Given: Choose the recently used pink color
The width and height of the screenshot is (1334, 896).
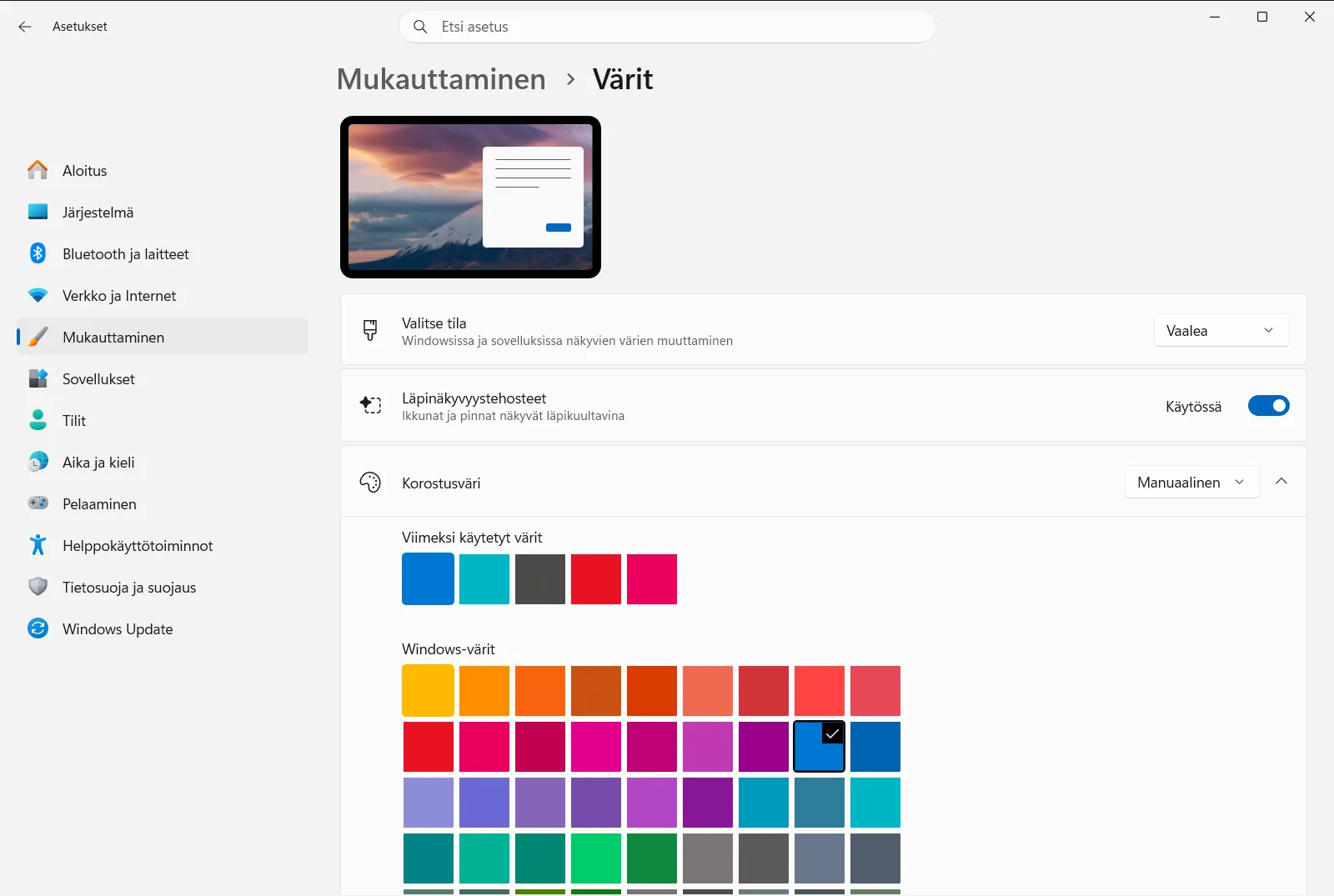Looking at the screenshot, I should tap(652, 579).
